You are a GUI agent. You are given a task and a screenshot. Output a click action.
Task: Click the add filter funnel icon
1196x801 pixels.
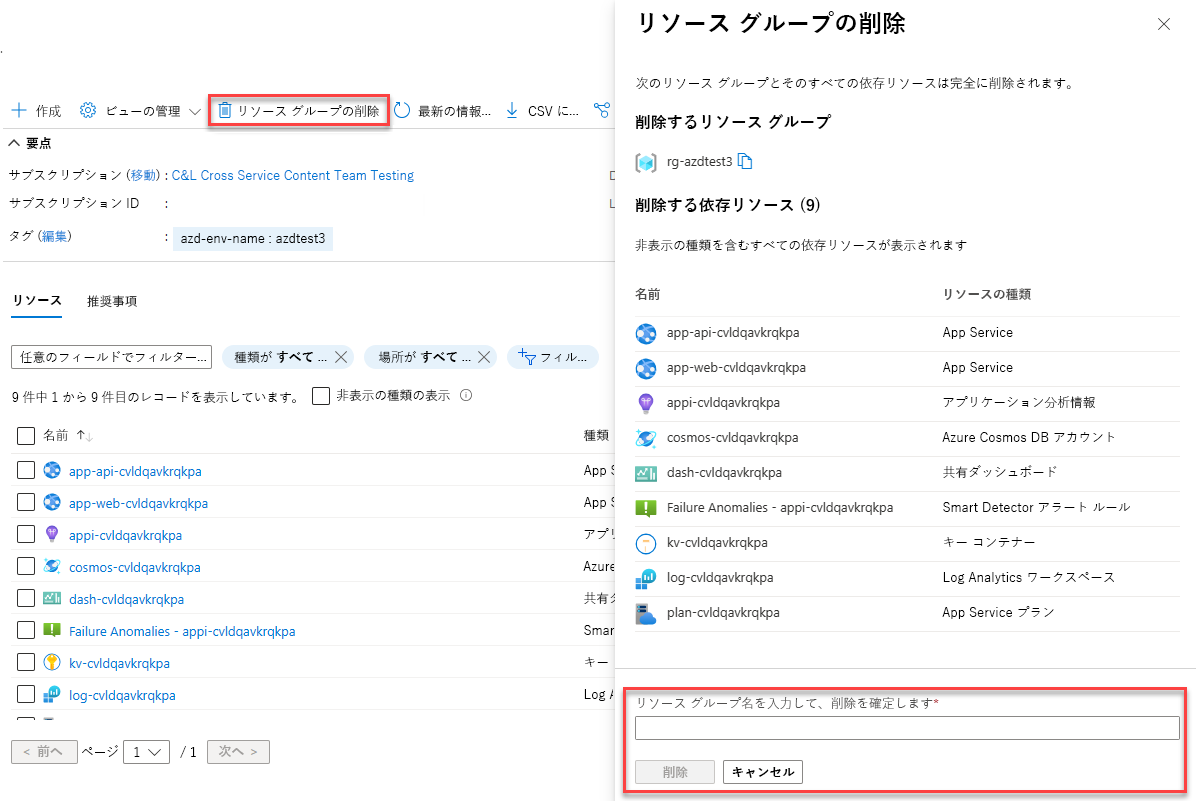click(x=526, y=356)
